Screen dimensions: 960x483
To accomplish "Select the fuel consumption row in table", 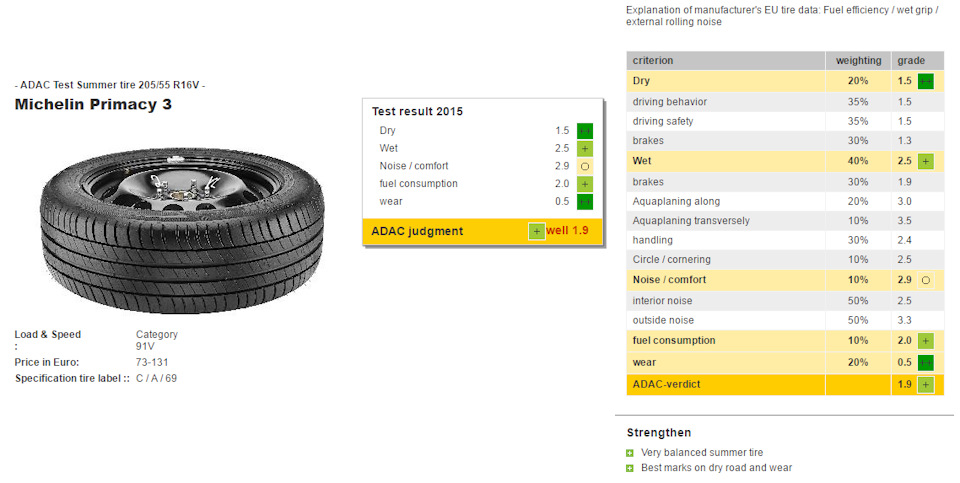I will [x=785, y=340].
